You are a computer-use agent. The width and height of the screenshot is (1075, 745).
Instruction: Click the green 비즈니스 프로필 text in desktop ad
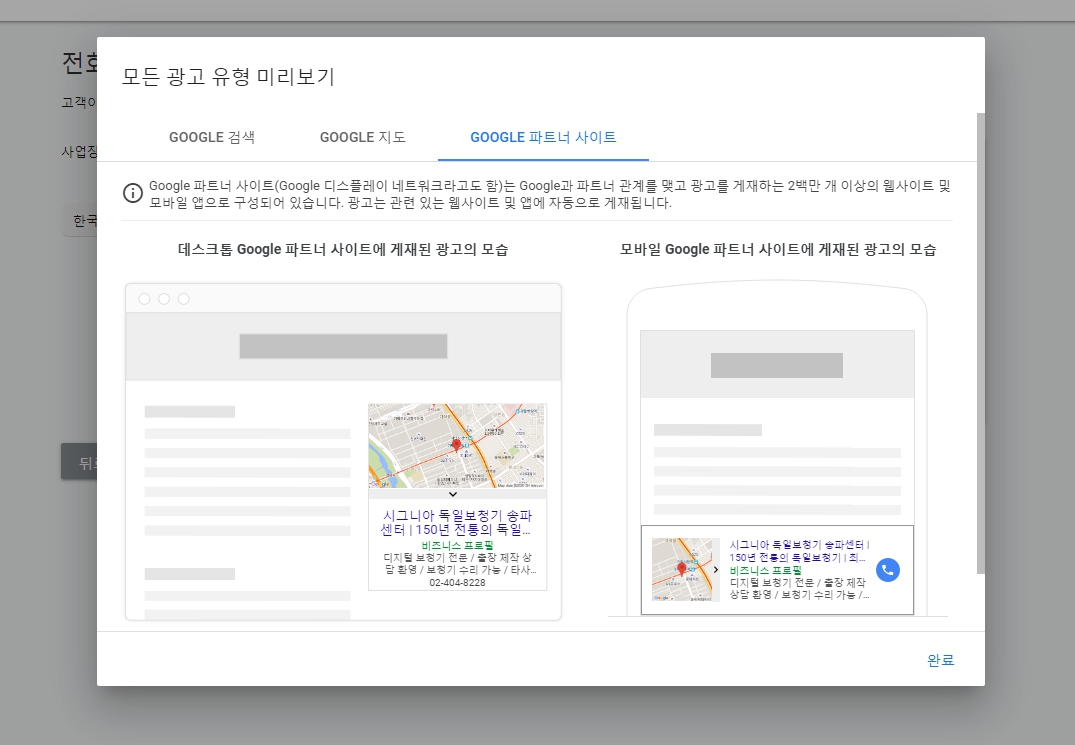click(457, 546)
